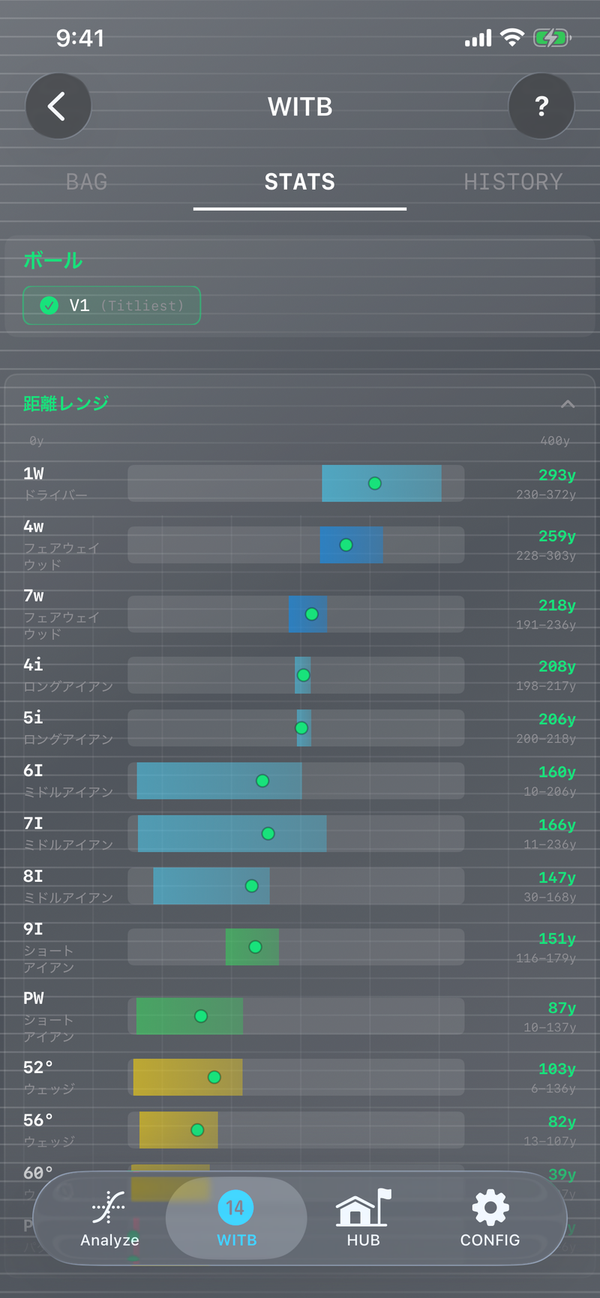Switch to the BAG tab
The height and width of the screenshot is (1298, 600).
tap(87, 182)
